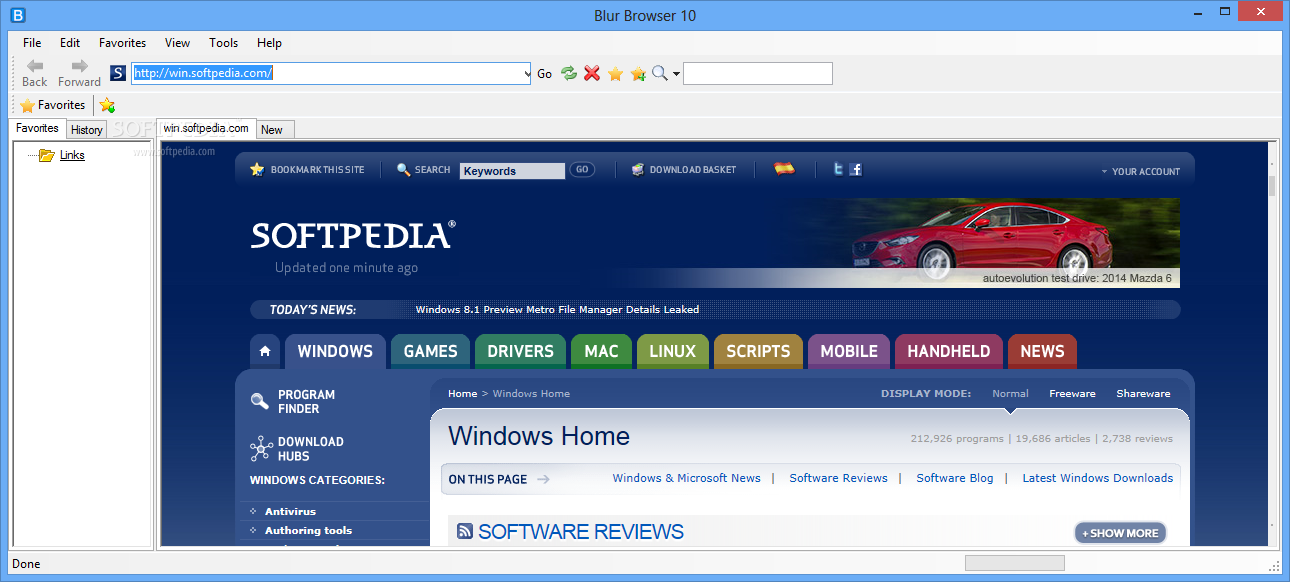Select the HANDHELD category tab
1290x582 pixels.
coord(948,351)
